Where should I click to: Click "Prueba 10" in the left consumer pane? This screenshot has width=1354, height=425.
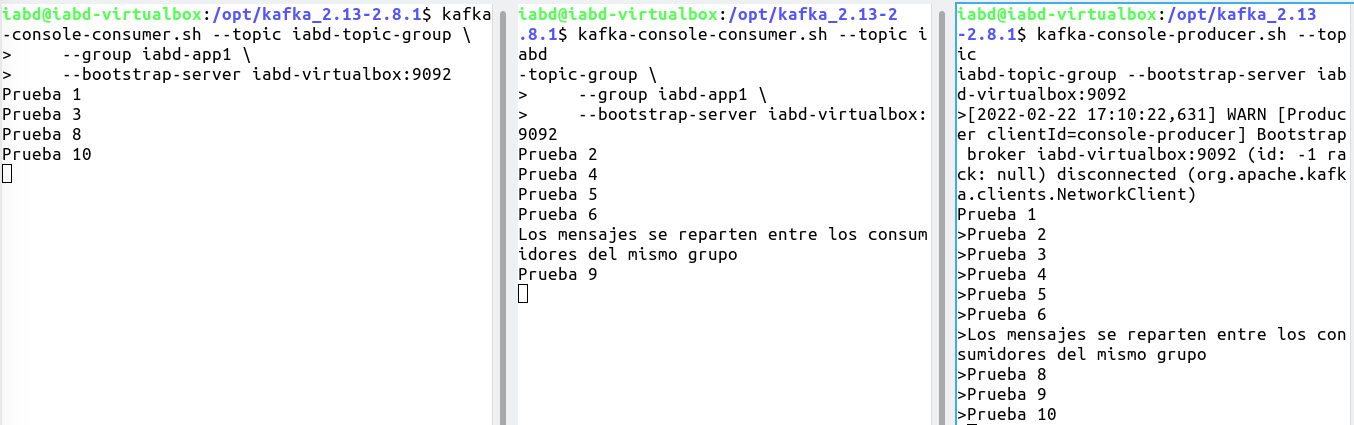point(46,154)
